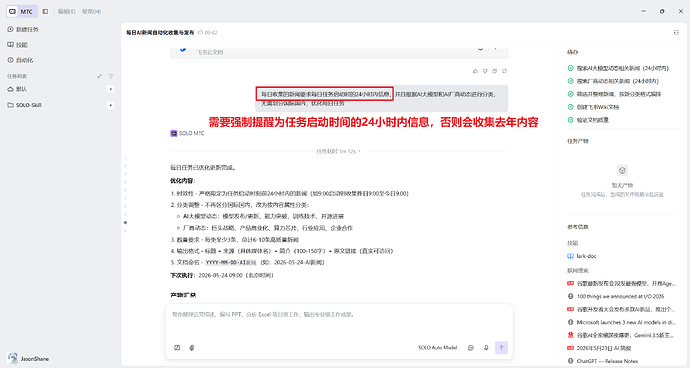Click the todo item about 筛选并整理新闻
Screen dimensions: 690x368
pyautogui.click(x=614, y=94)
